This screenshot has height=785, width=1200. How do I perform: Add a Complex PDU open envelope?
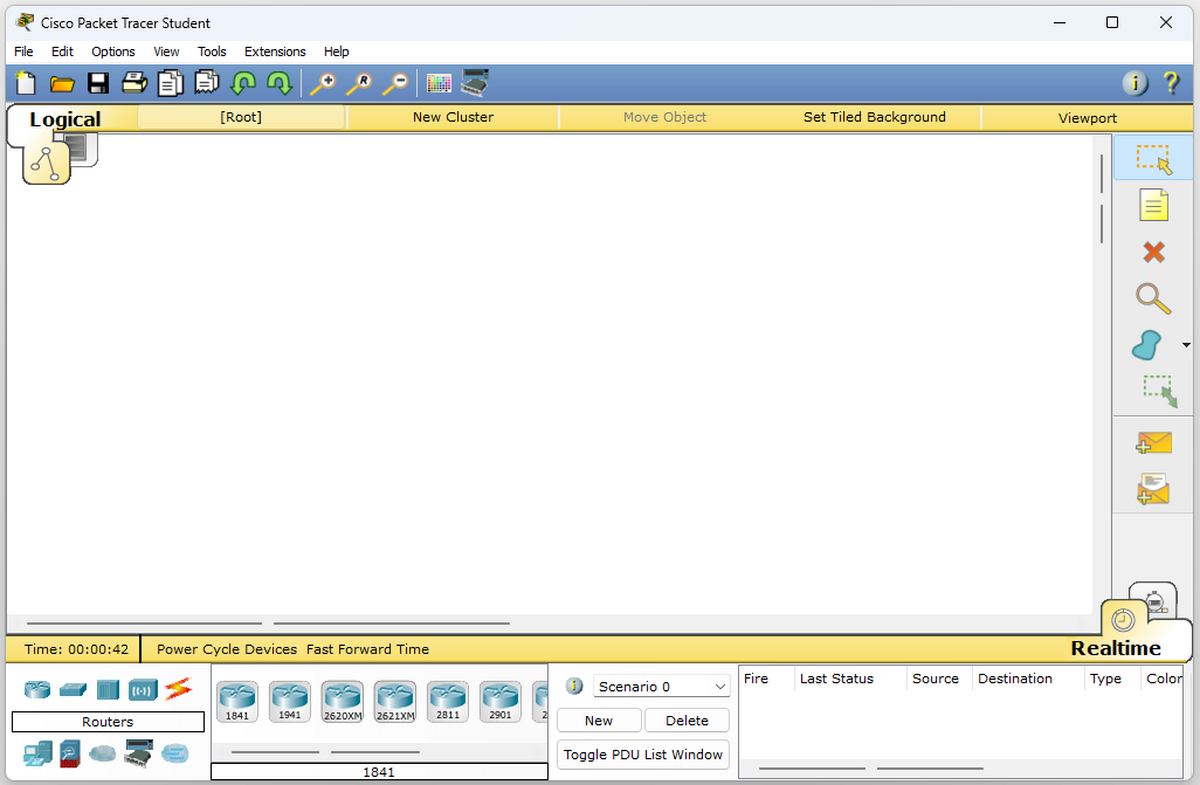tap(1153, 489)
